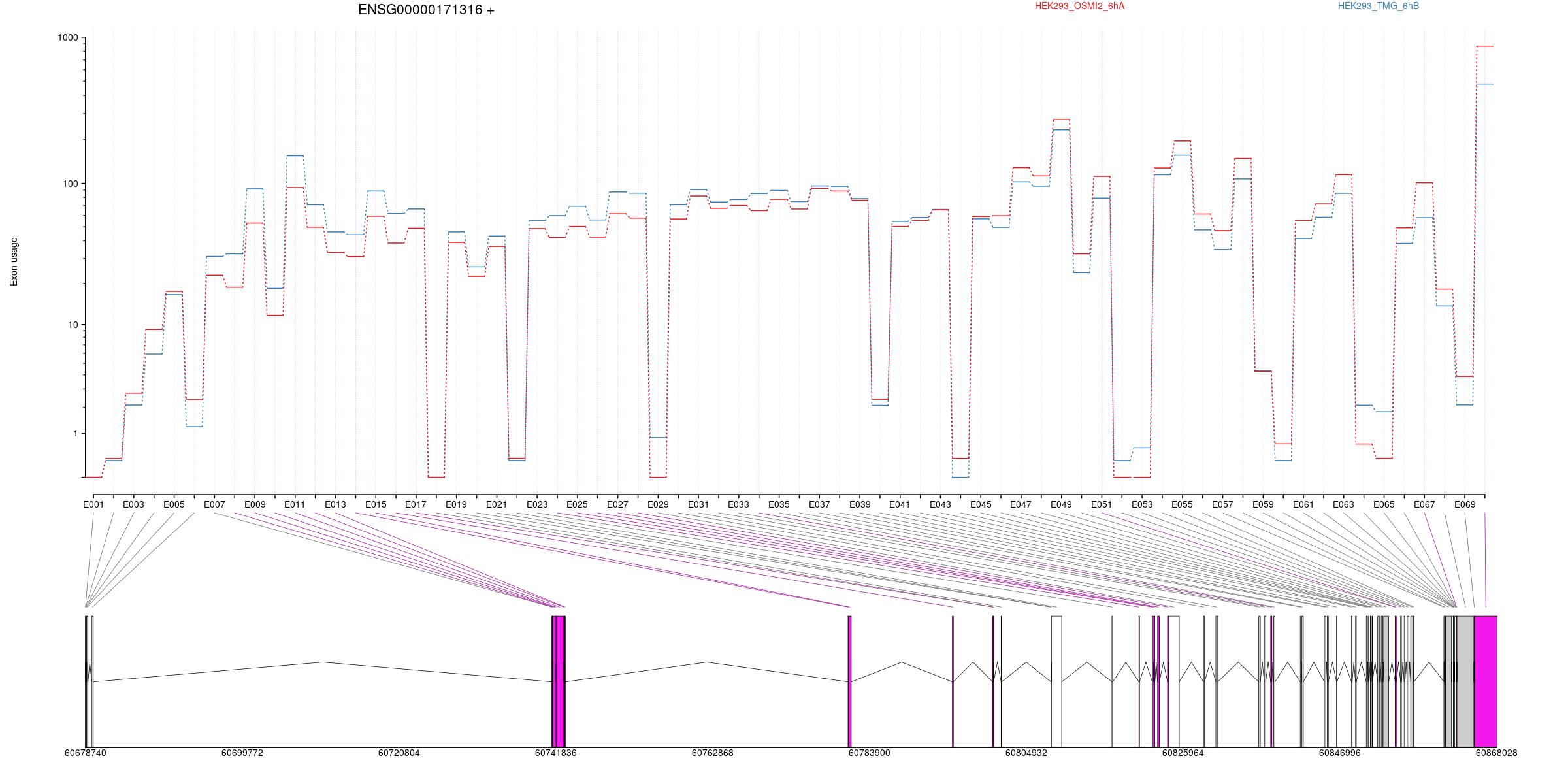Select the HEK293_OSMI2_6hA legend label
Screen dimensions: 1568x784
coord(1079,6)
